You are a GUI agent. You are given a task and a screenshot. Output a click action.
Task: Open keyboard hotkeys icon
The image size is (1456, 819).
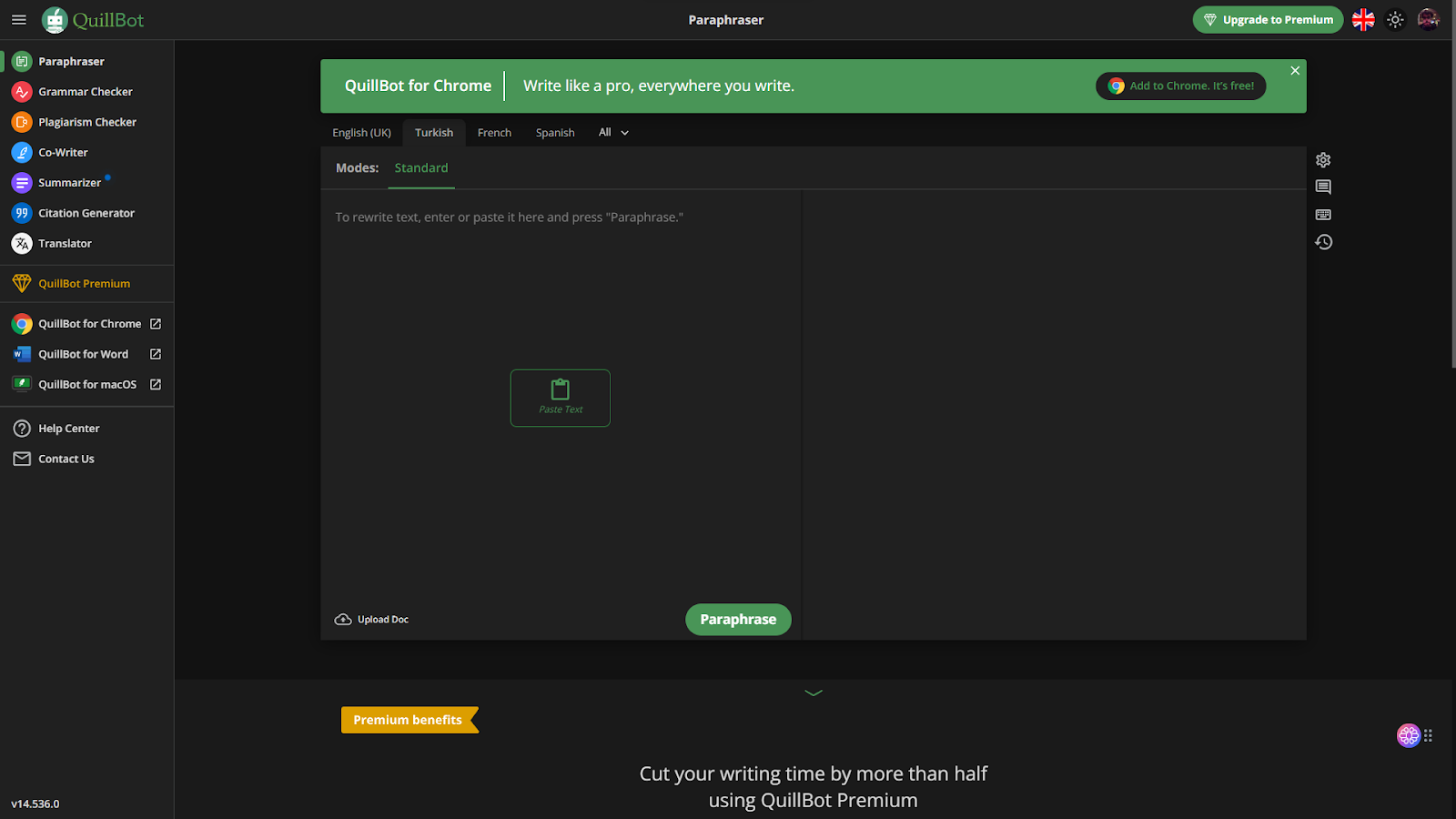1323,215
